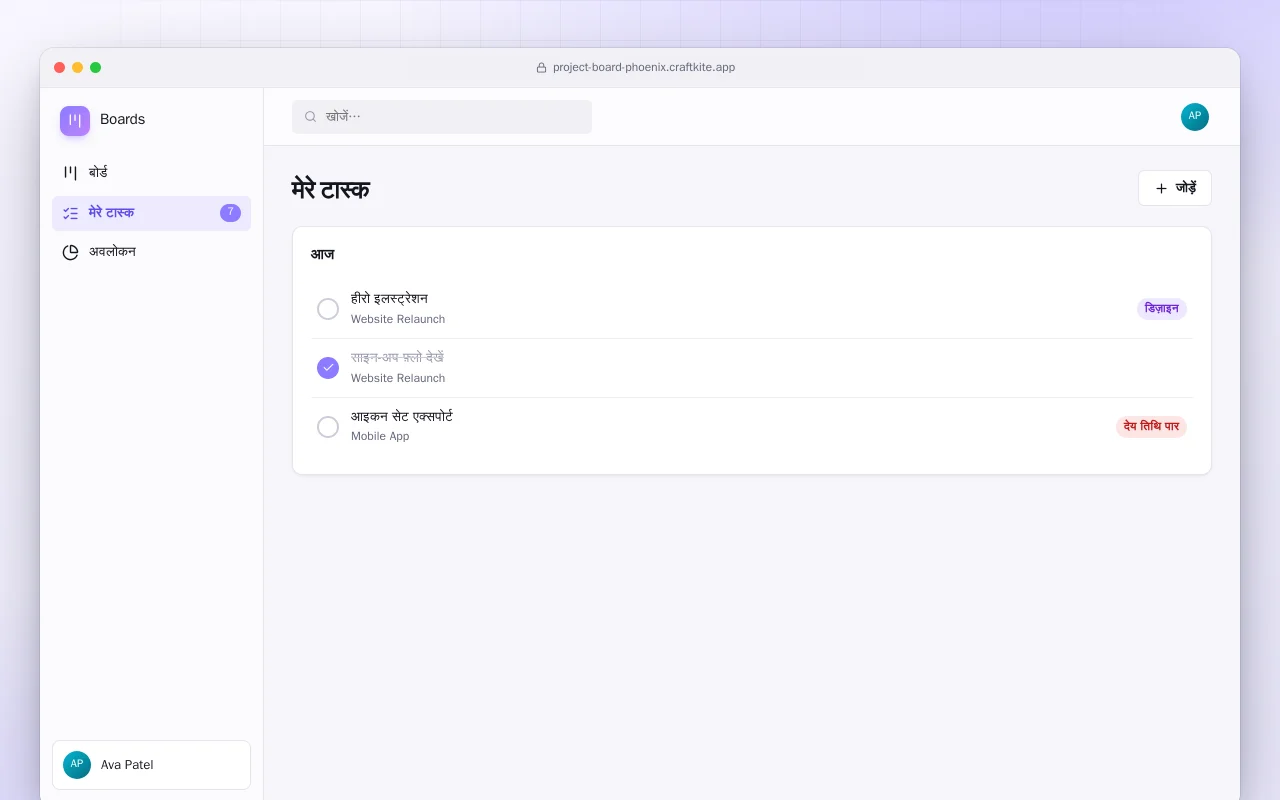This screenshot has width=1280, height=800.
Task: Open the Ava Patel profile card
Action: 151,765
